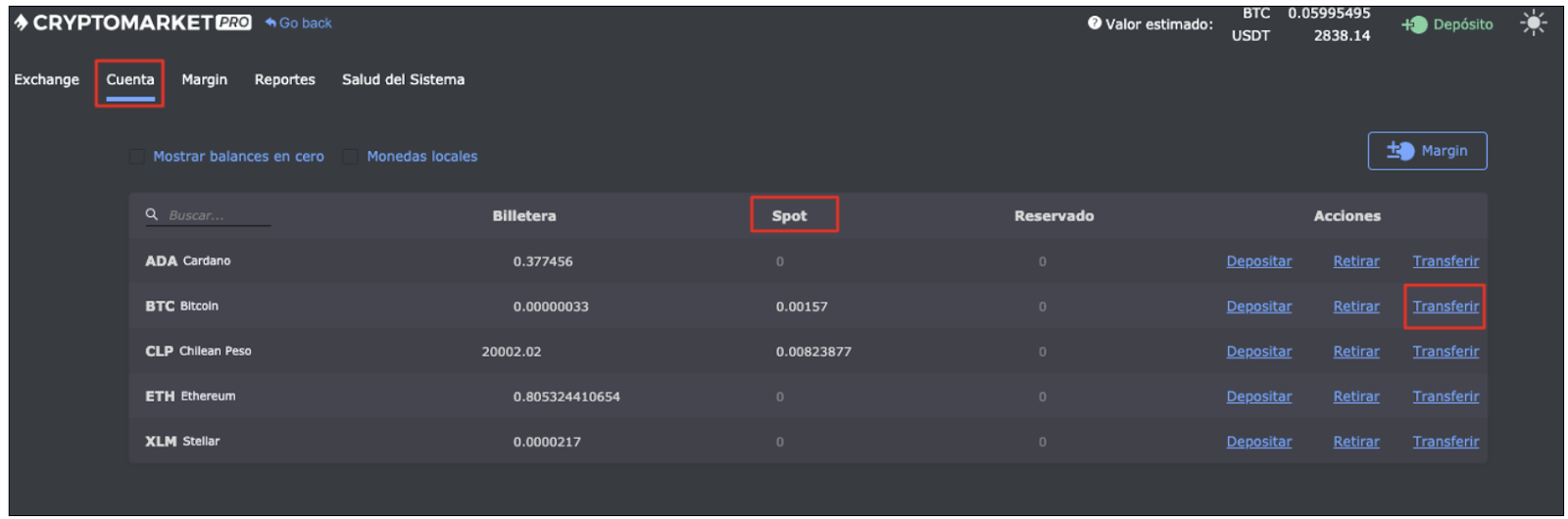Screen dimensions: 1568x519
Task: Focus the Buscar search field
Action: [219, 215]
